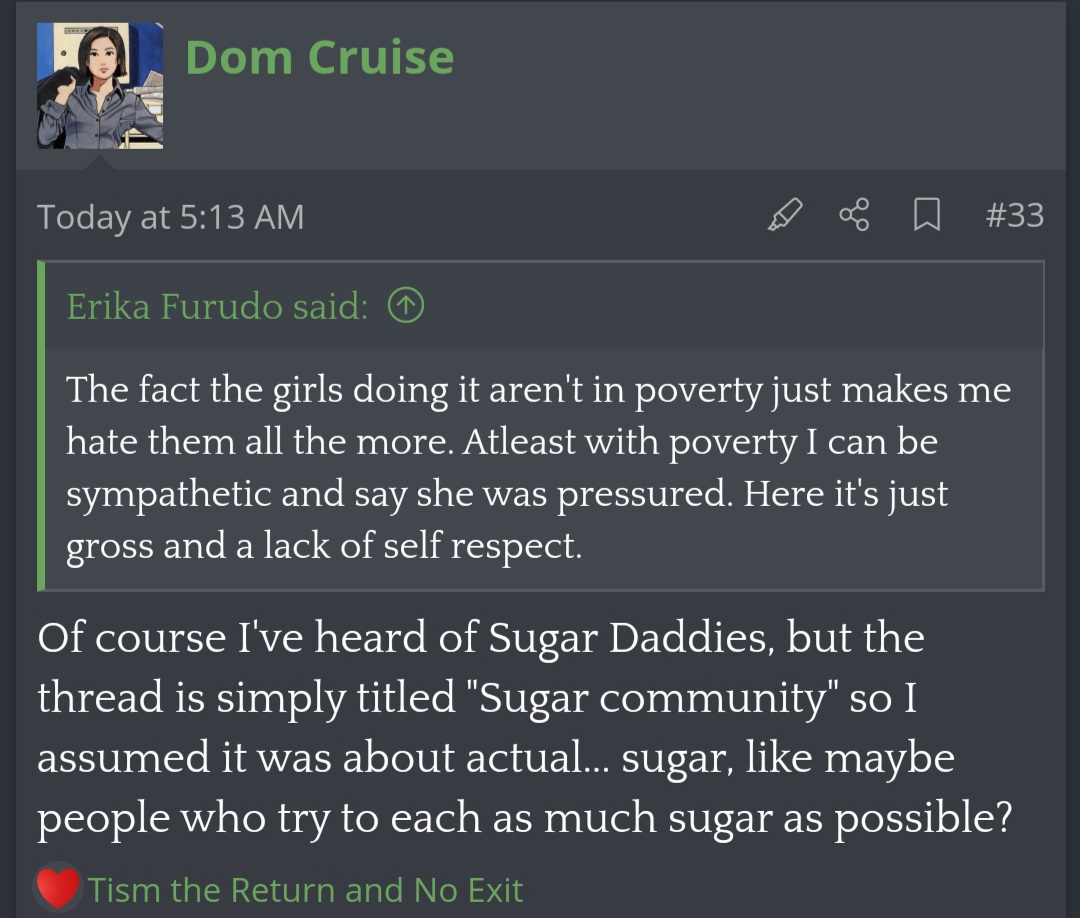Click the reply line starting "Of course I've heard"
Viewport: 1080px width, 918px height.
(480, 638)
